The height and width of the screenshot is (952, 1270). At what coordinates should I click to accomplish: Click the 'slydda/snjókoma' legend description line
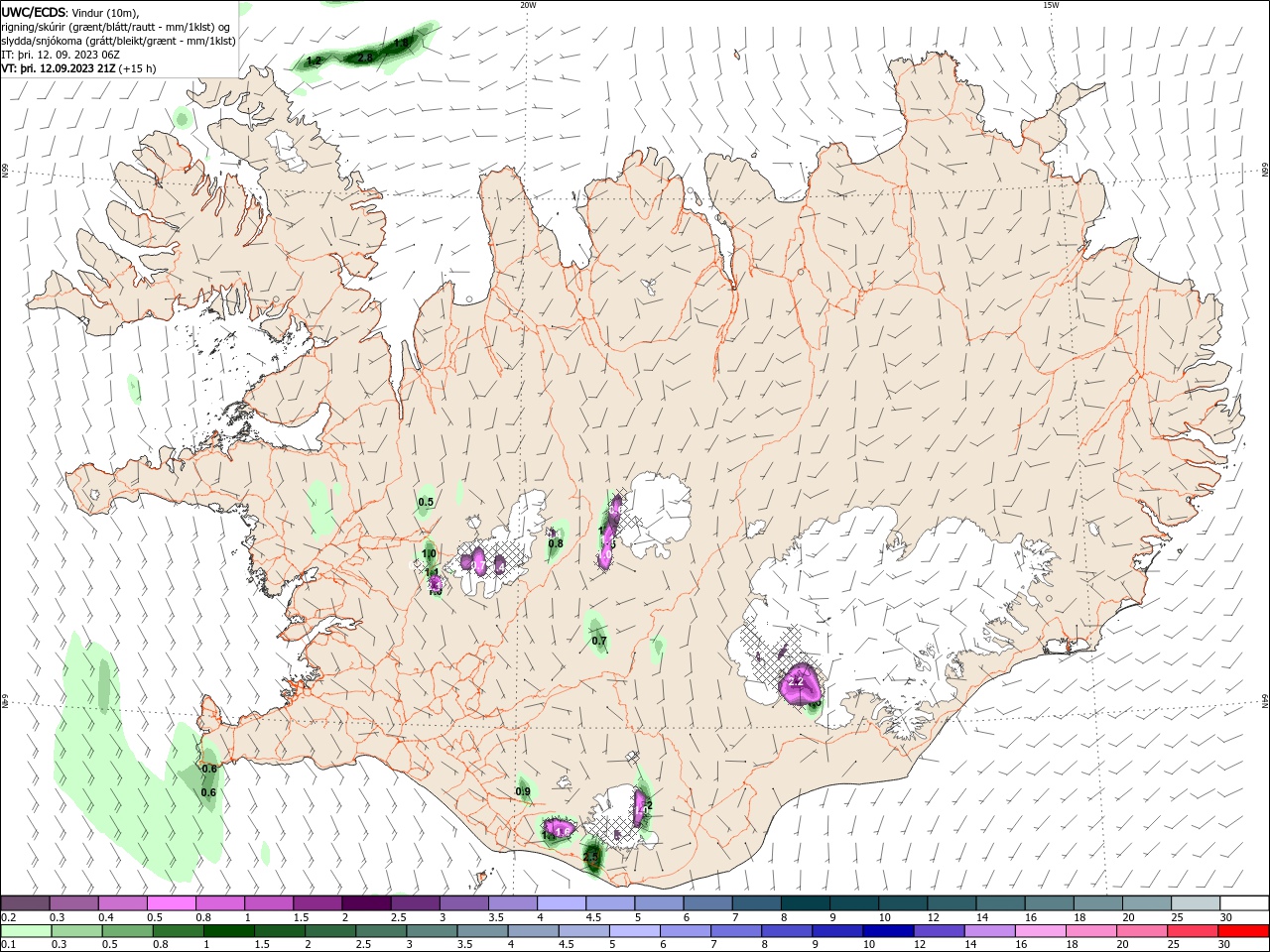118,41
